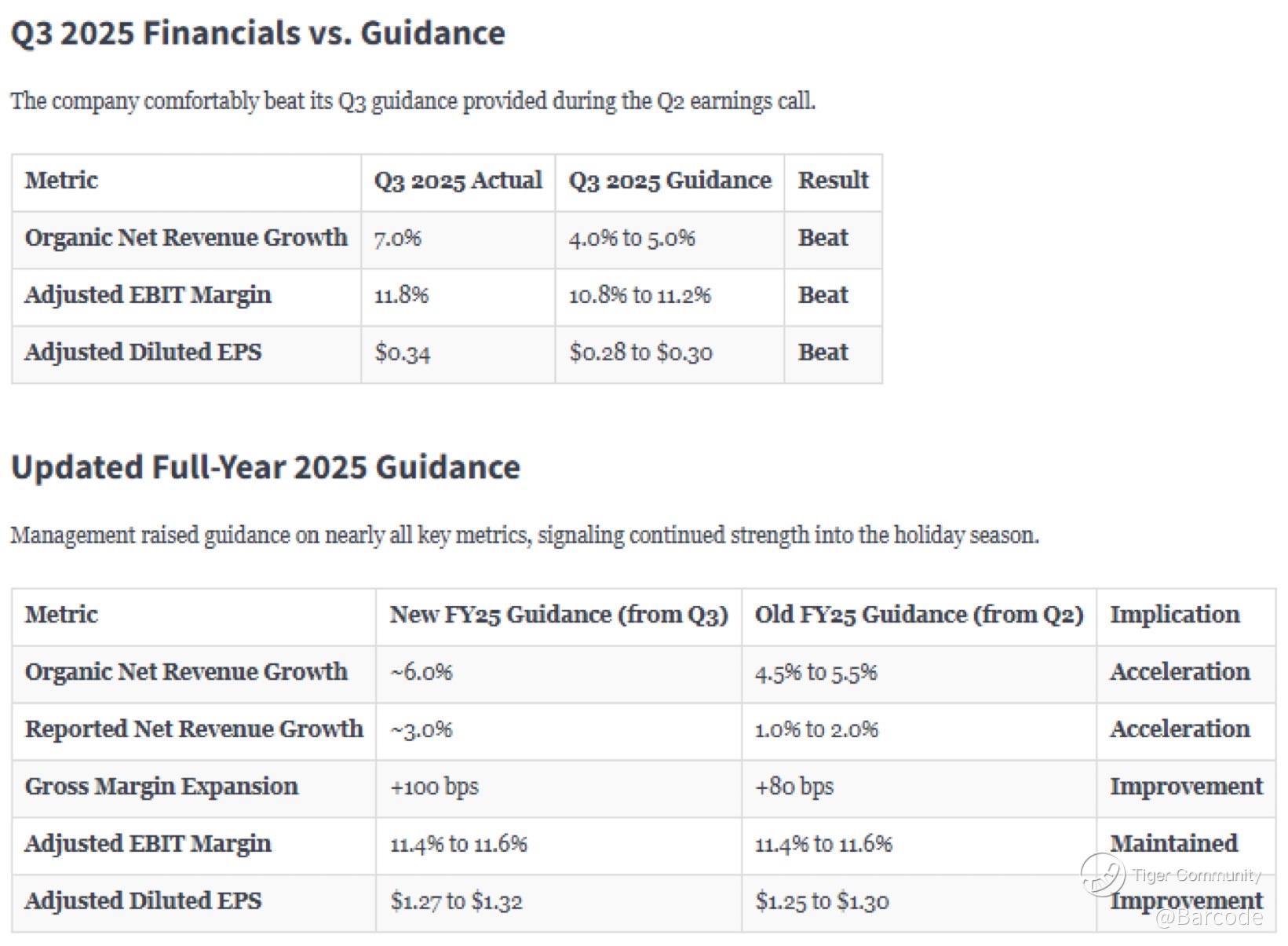Select the "Q3 2025 Actual" column header

(458, 181)
